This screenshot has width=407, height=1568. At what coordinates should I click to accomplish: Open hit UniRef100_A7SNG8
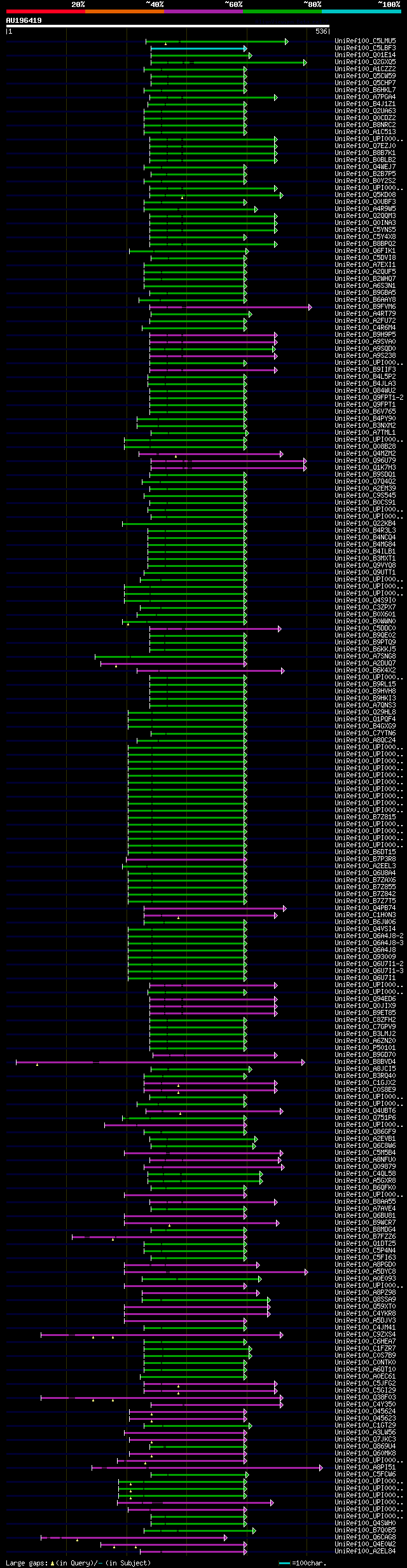[x=365, y=657]
